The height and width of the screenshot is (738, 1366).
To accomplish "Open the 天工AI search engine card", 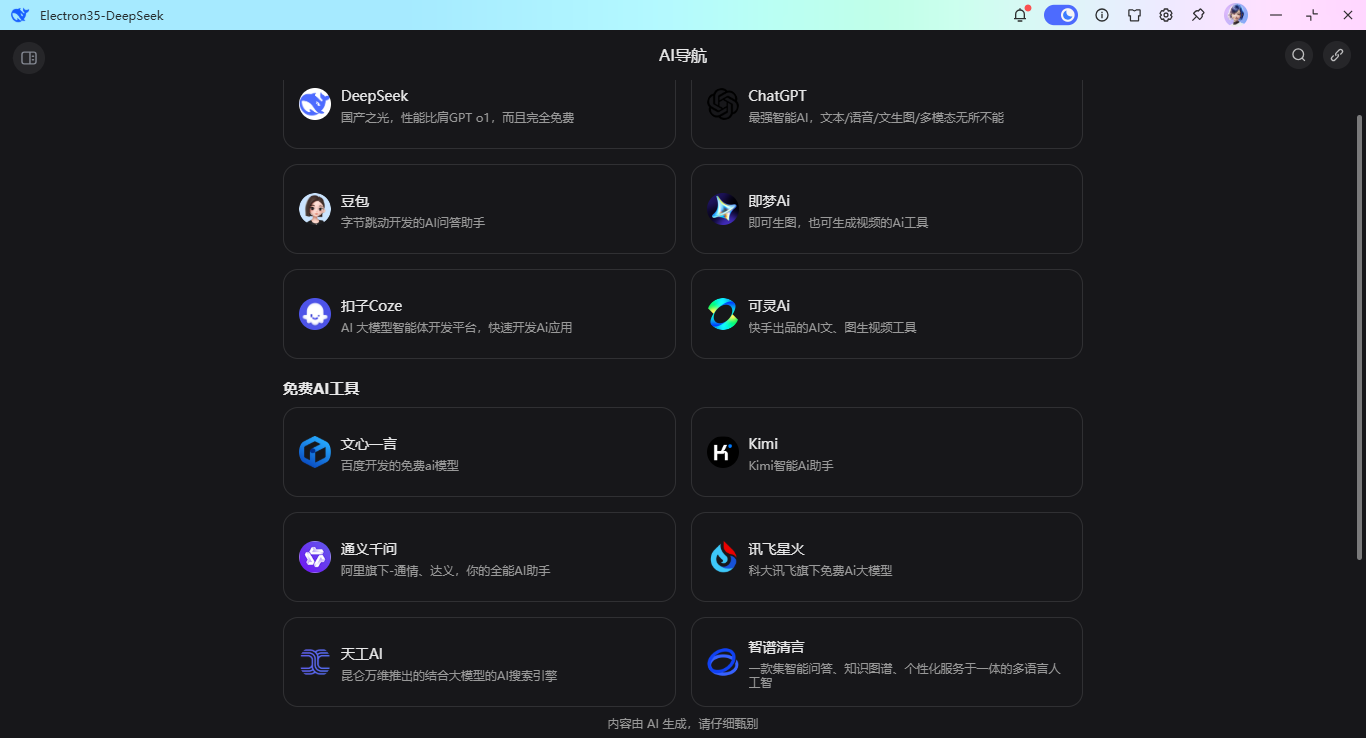I will (479, 662).
